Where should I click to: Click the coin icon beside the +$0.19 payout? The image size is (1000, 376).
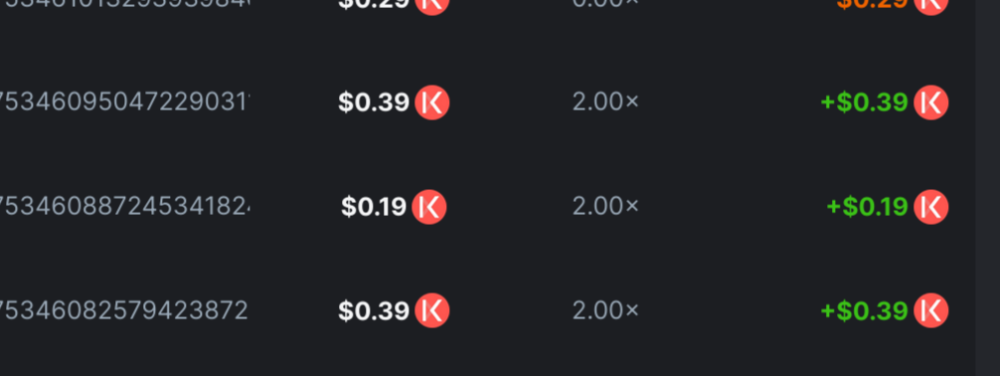click(931, 206)
